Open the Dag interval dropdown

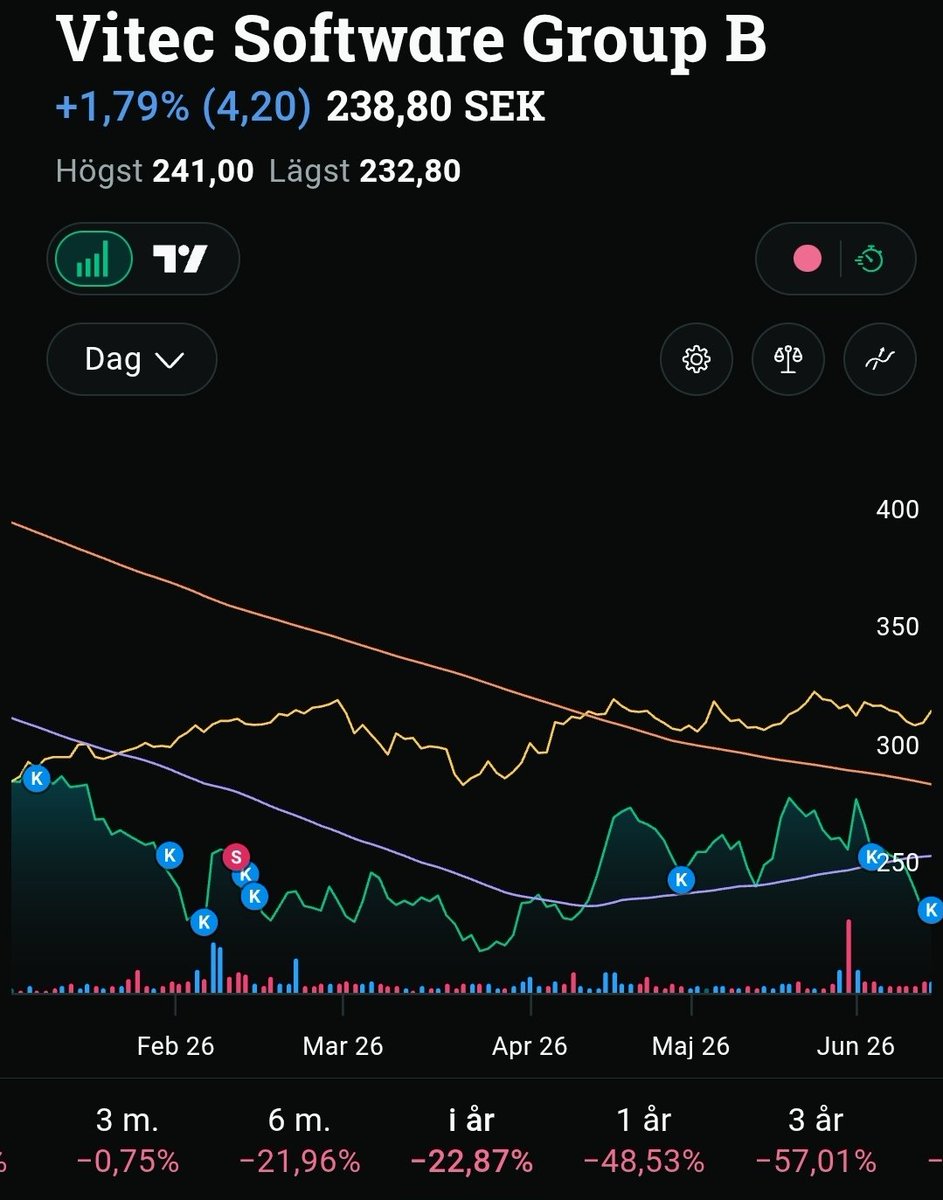point(132,359)
